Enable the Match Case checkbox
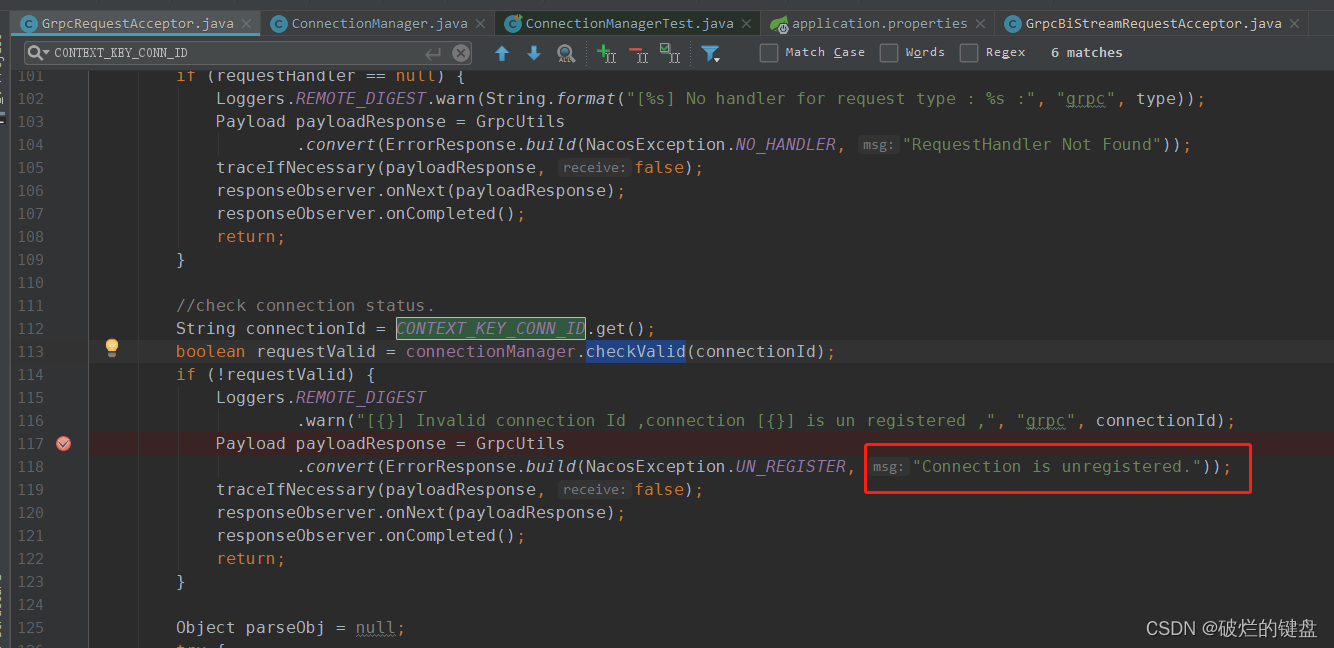The height and width of the screenshot is (648, 1334). [x=769, y=52]
